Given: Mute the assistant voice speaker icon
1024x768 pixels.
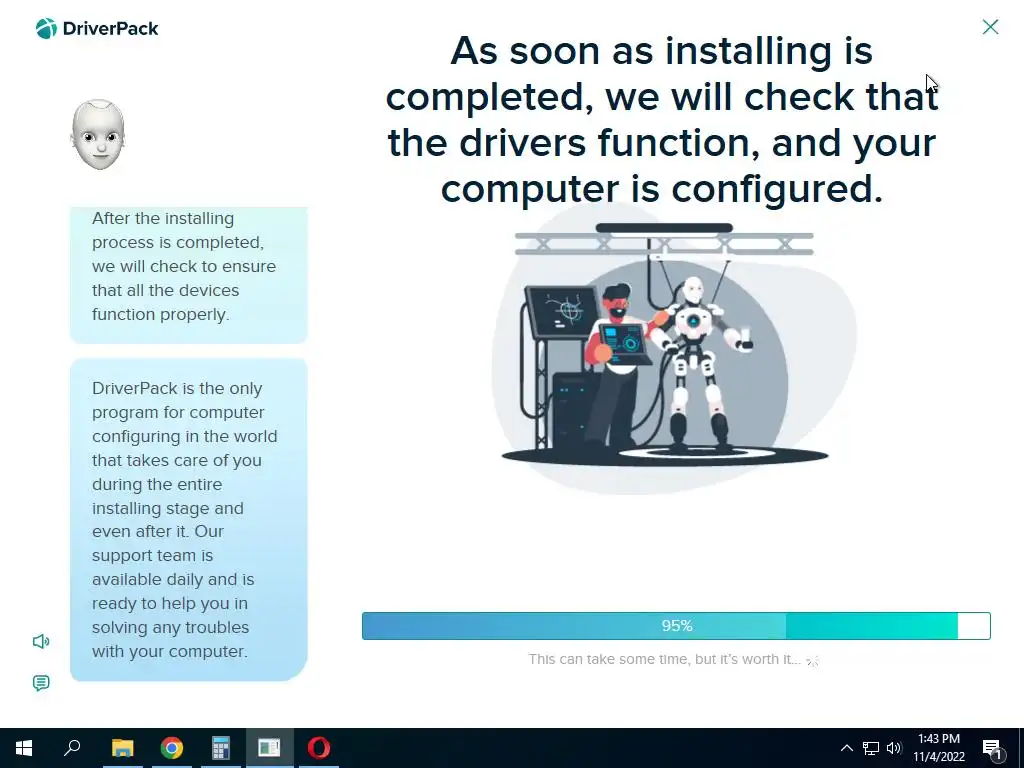Looking at the screenshot, I should (41, 641).
